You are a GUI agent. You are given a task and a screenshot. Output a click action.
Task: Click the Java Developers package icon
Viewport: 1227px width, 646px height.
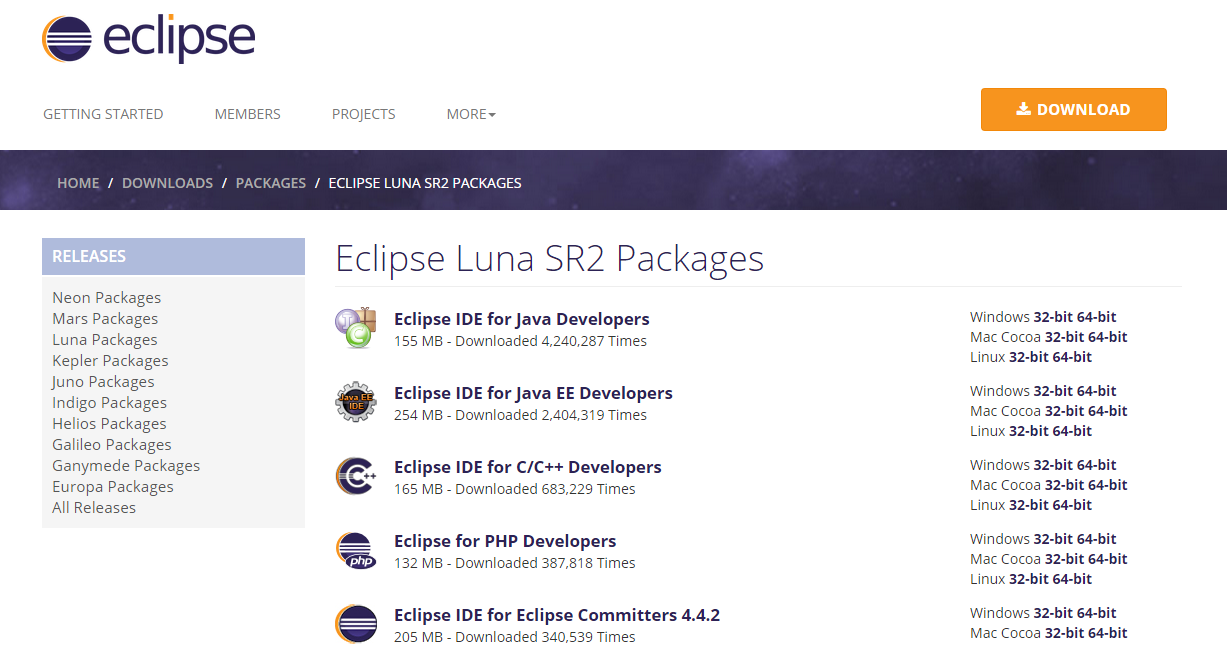(x=356, y=329)
